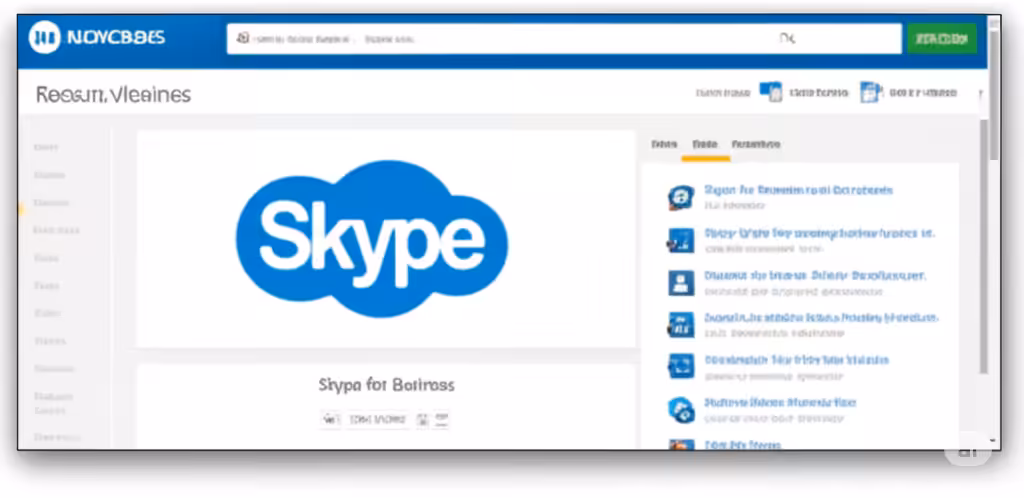Click the small icon at the search field's start
This screenshot has height=498, width=1024.
coord(243,39)
